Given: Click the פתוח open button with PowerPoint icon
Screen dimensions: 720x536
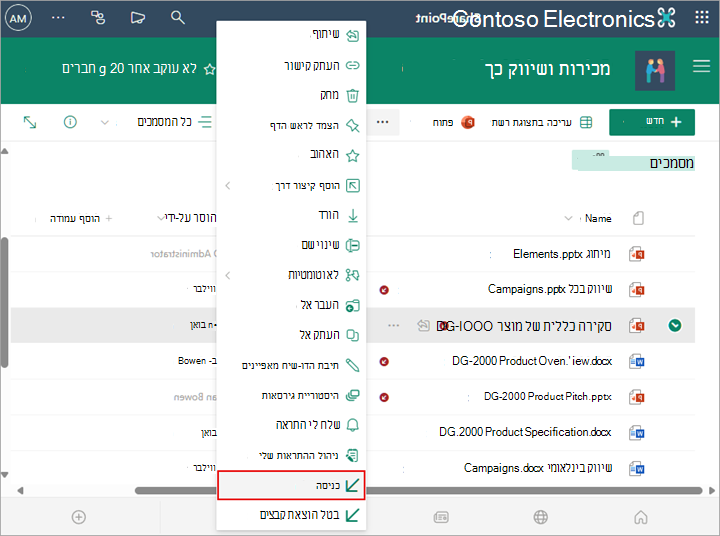Looking at the screenshot, I should (x=454, y=122).
